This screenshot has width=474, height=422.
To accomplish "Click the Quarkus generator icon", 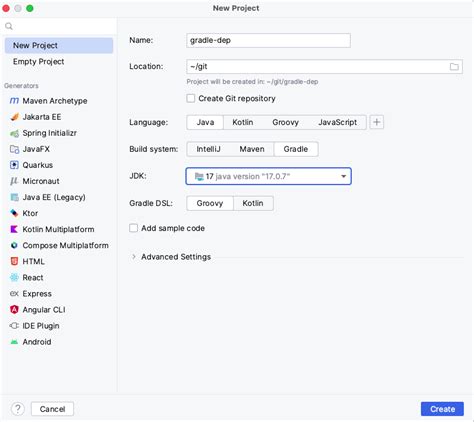I will 14,165.
